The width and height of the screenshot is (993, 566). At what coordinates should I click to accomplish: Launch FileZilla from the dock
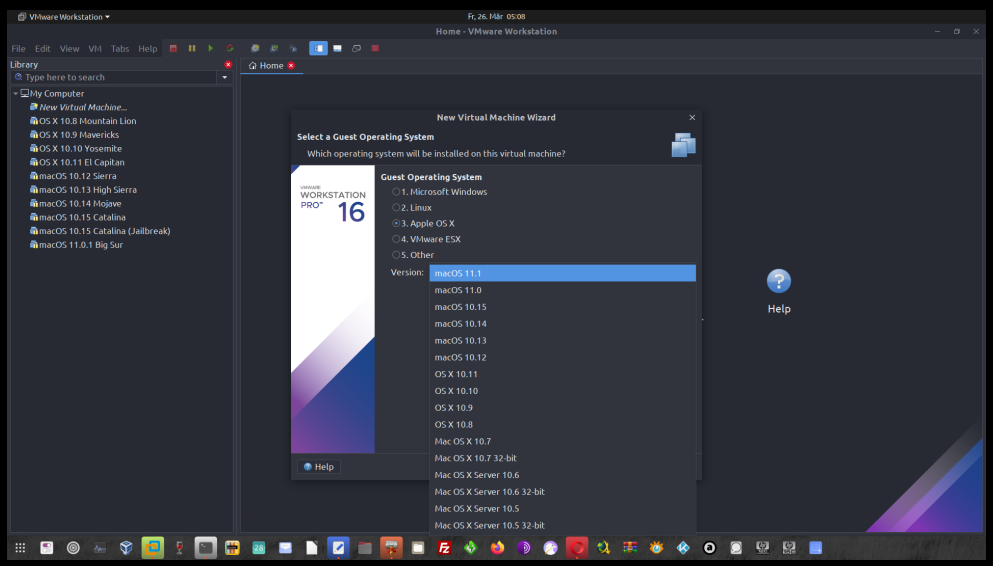(x=444, y=548)
